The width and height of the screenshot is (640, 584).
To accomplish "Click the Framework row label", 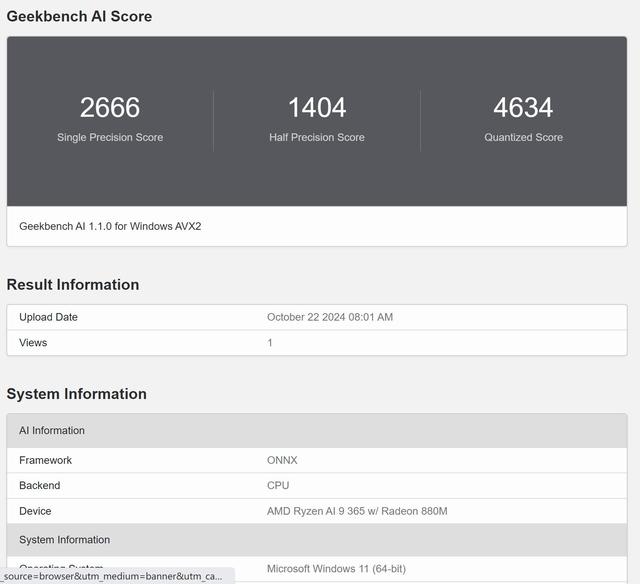I will (45, 460).
